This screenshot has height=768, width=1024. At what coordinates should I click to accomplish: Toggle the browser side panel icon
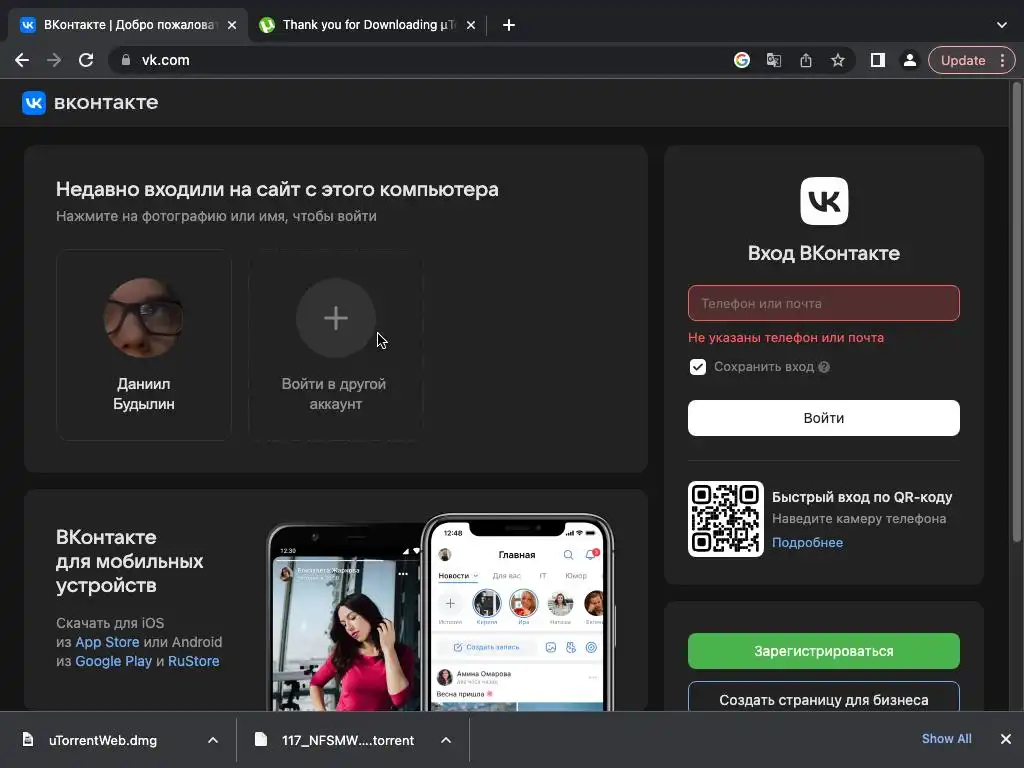(878, 60)
